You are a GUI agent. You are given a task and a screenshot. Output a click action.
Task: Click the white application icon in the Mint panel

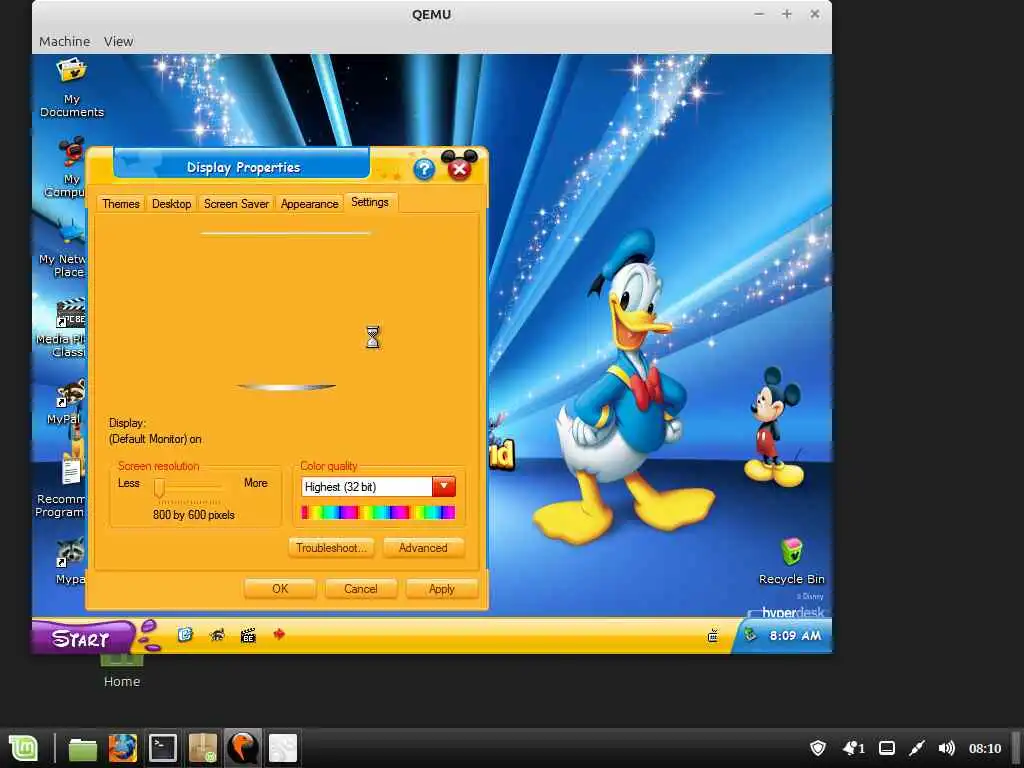[283, 748]
